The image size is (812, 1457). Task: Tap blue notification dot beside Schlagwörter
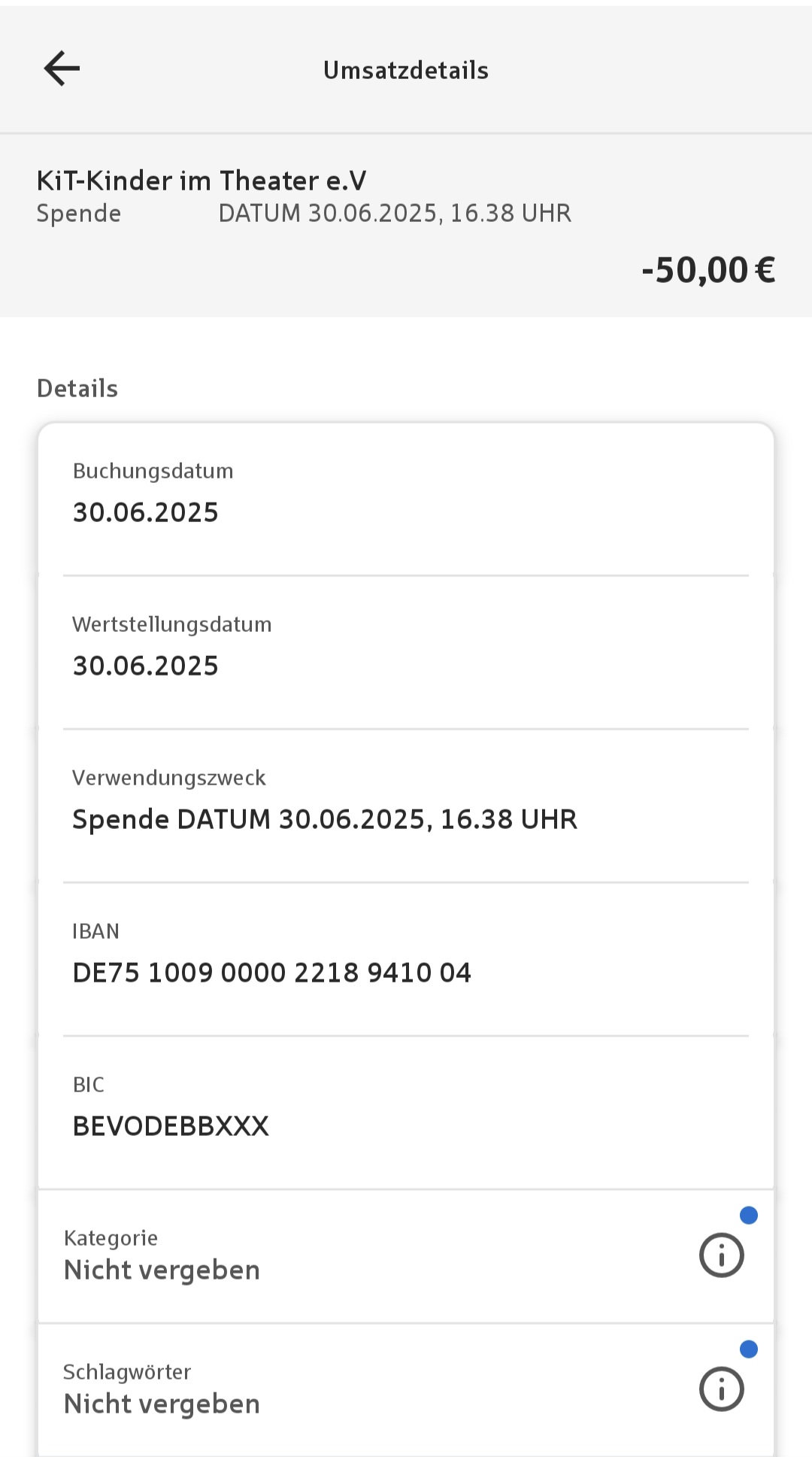tap(748, 1349)
